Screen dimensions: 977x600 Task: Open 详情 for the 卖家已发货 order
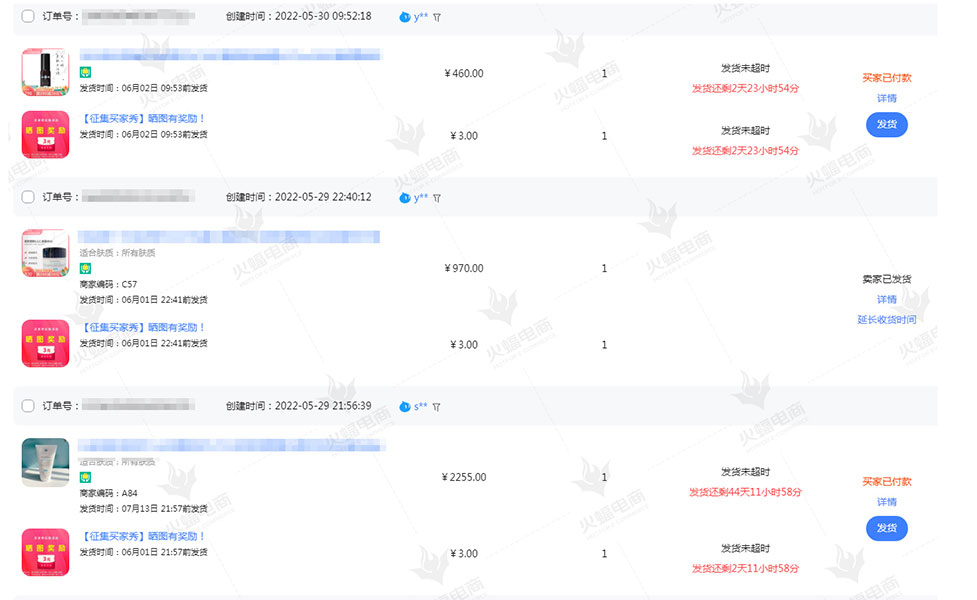click(886, 299)
